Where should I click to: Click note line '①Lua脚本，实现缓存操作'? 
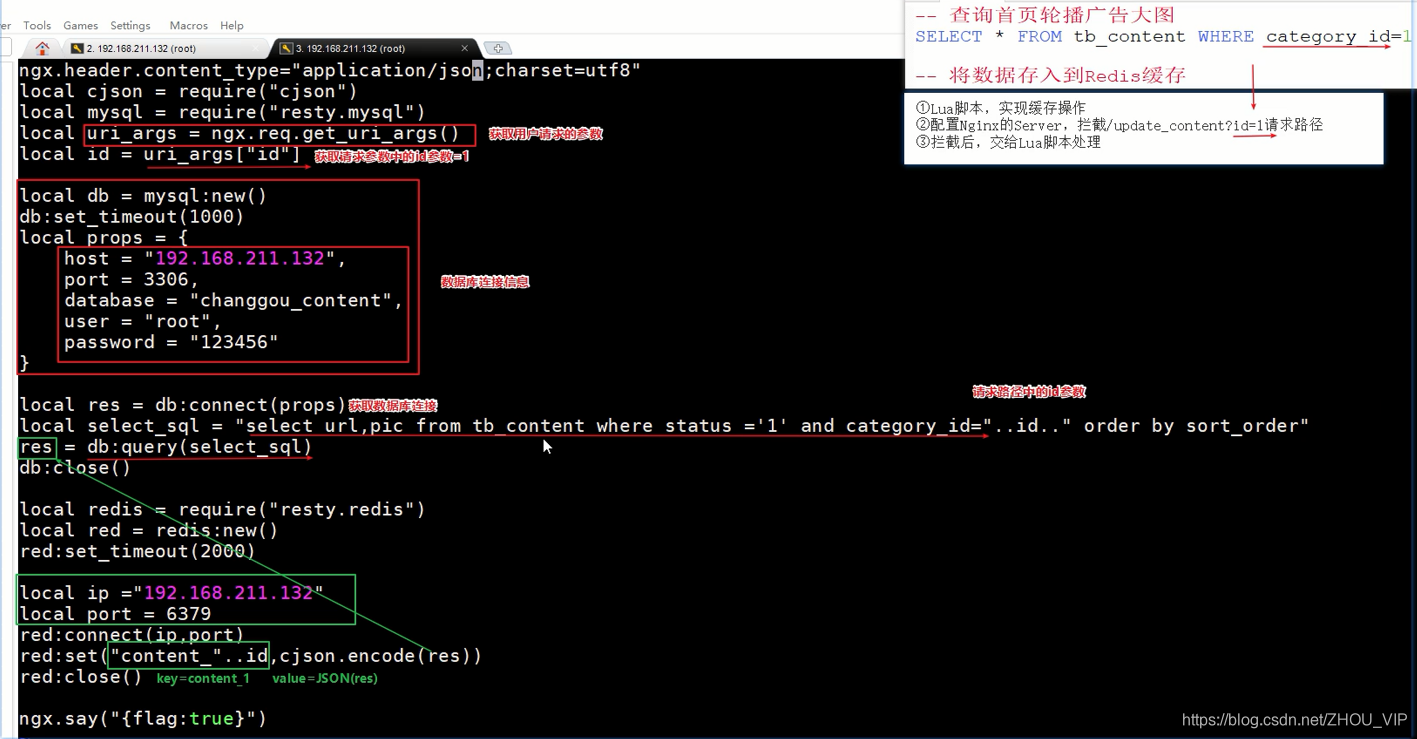[x=1001, y=108]
